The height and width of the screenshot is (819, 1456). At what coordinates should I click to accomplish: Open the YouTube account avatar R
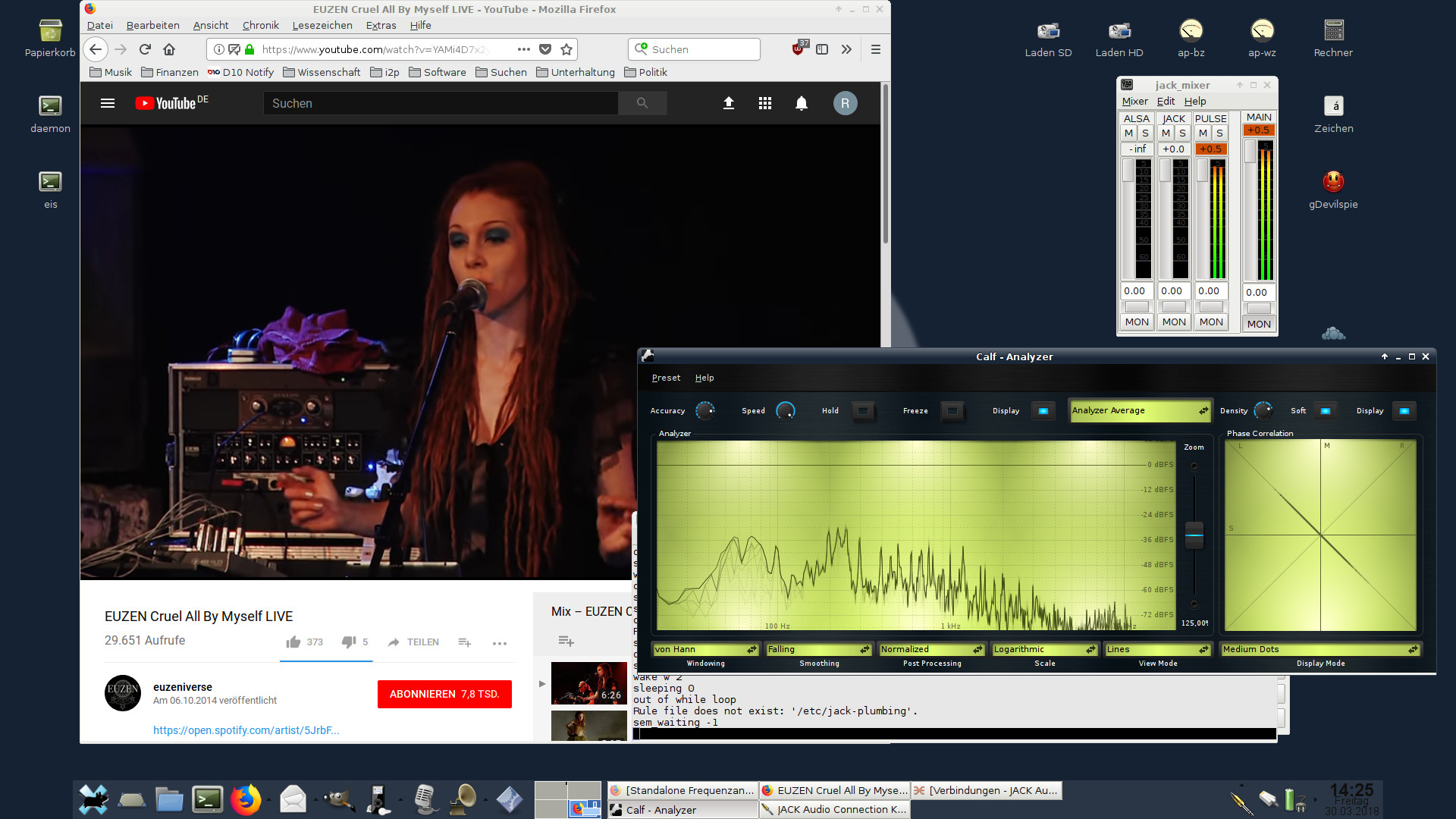click(846, 103)
